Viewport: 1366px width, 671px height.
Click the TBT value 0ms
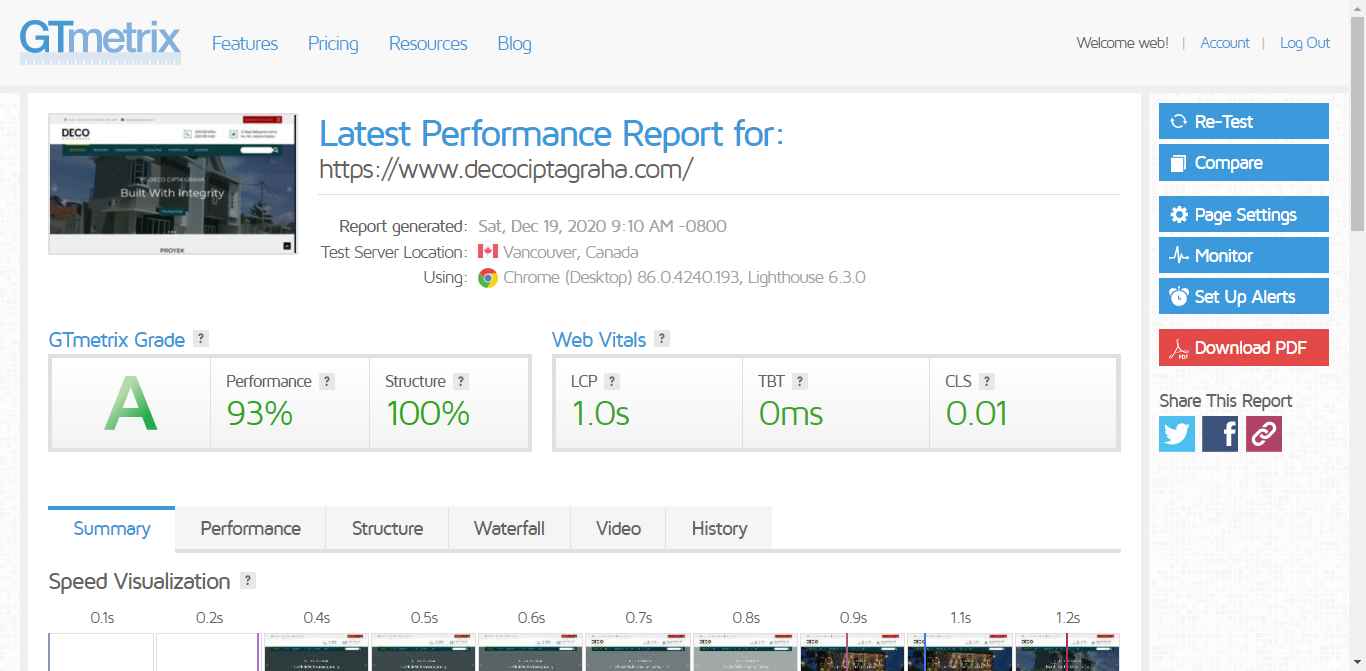[x=790, y=413]
